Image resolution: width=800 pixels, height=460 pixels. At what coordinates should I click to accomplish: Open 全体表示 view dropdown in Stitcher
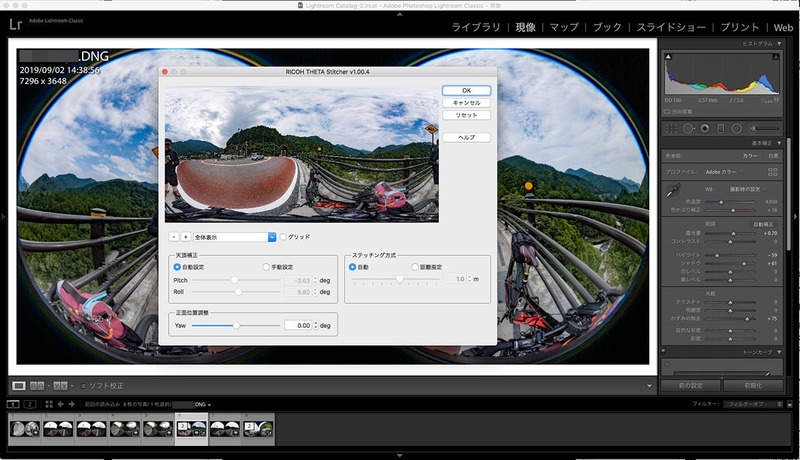(x=235, y=237)
